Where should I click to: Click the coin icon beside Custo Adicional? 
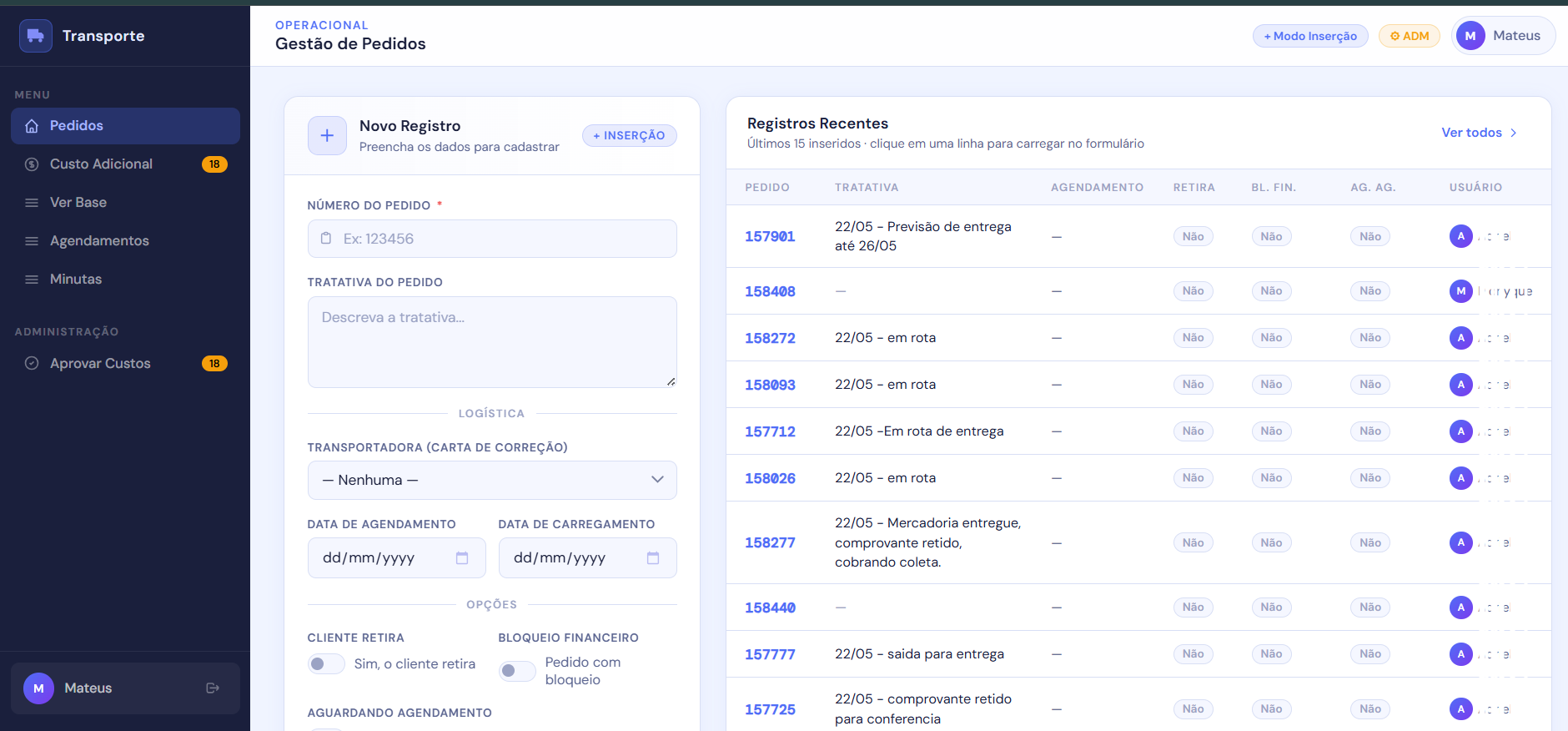[32, 164]
